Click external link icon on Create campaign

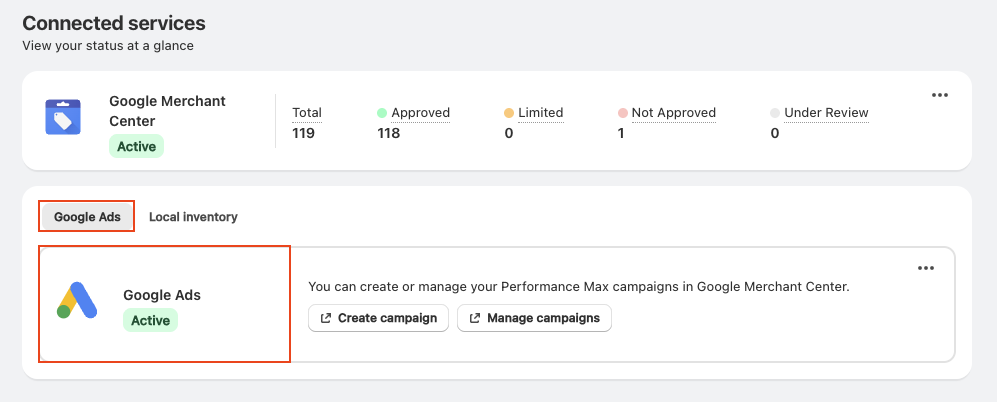point(326,318)
